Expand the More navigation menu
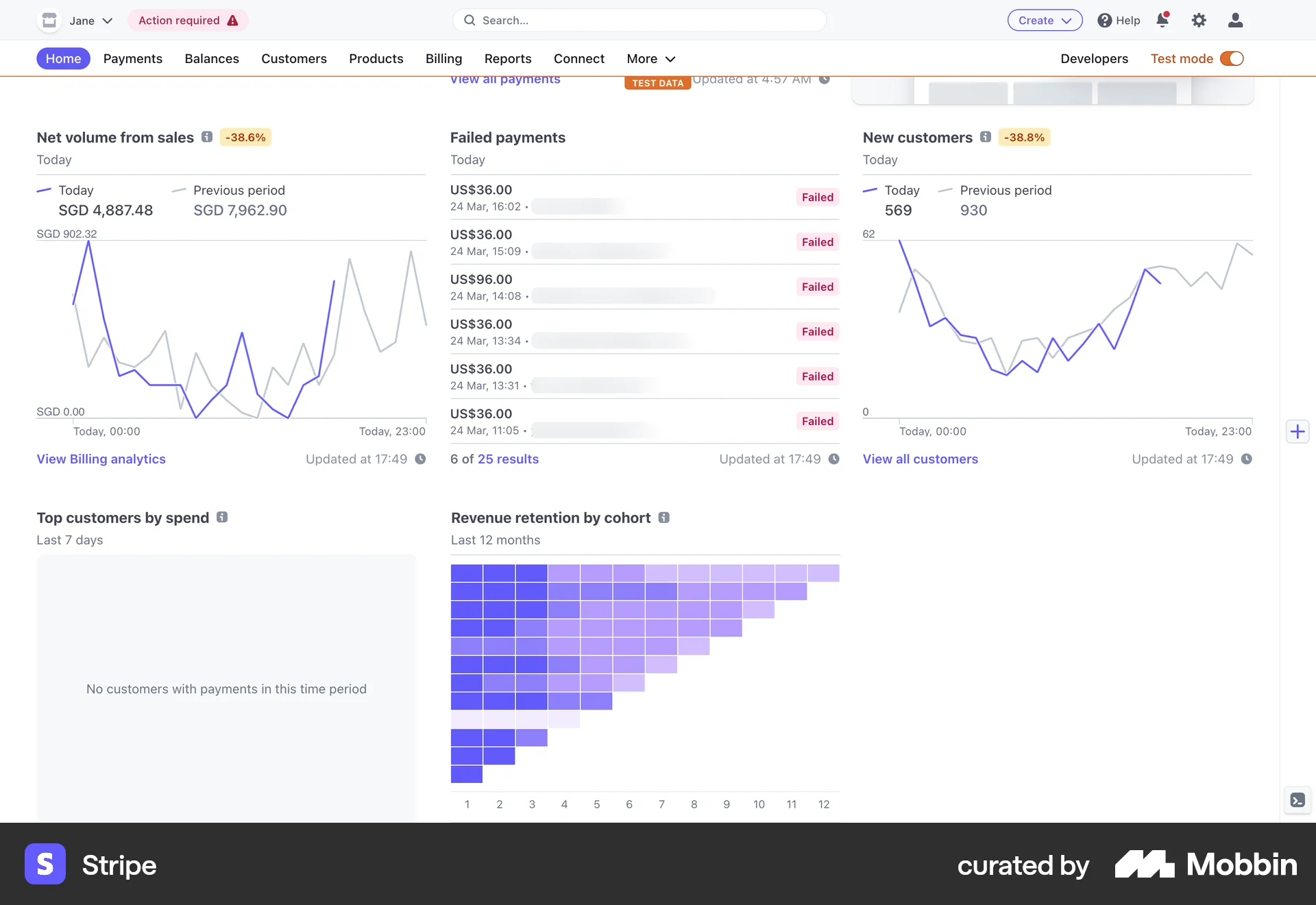Screen dimensions: 1316x905 pyautogui.click(x=650, y=58)
